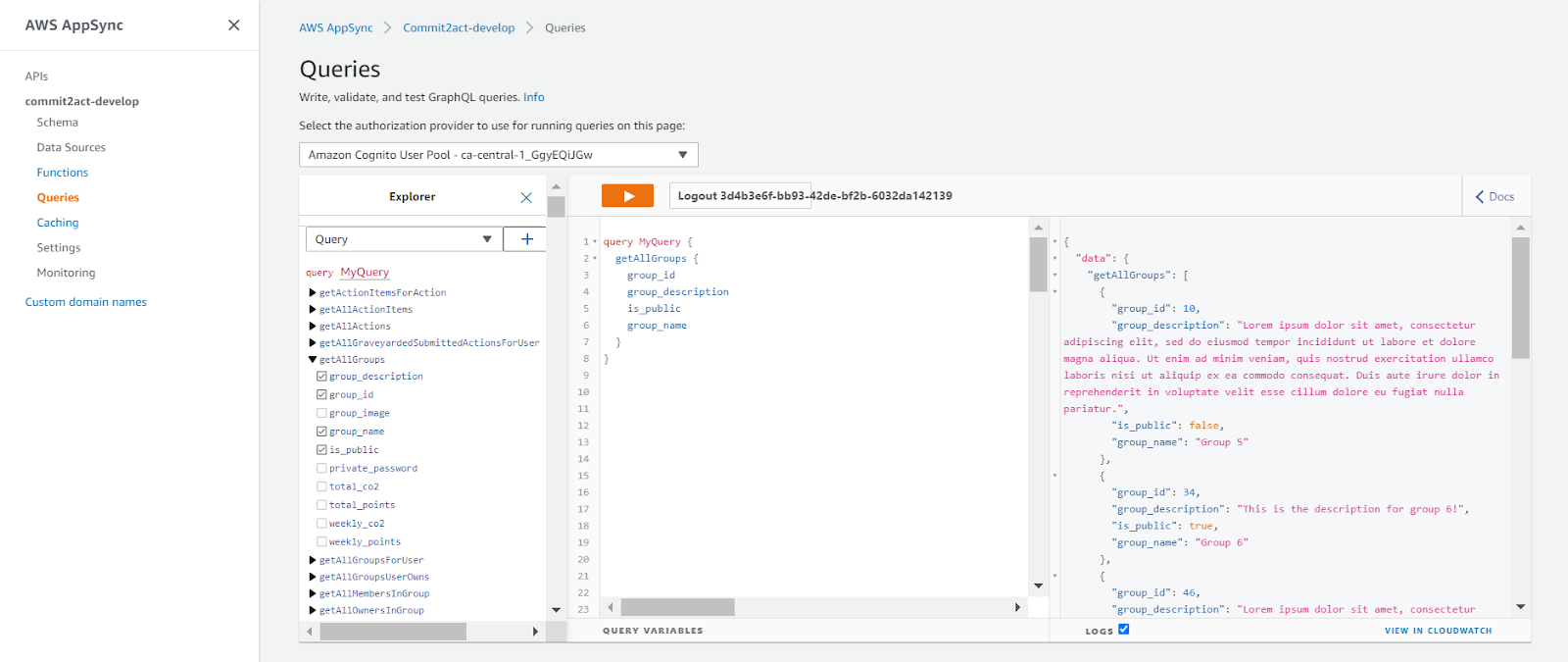Fold the getAllGroups line in editor

pos(595,259)
